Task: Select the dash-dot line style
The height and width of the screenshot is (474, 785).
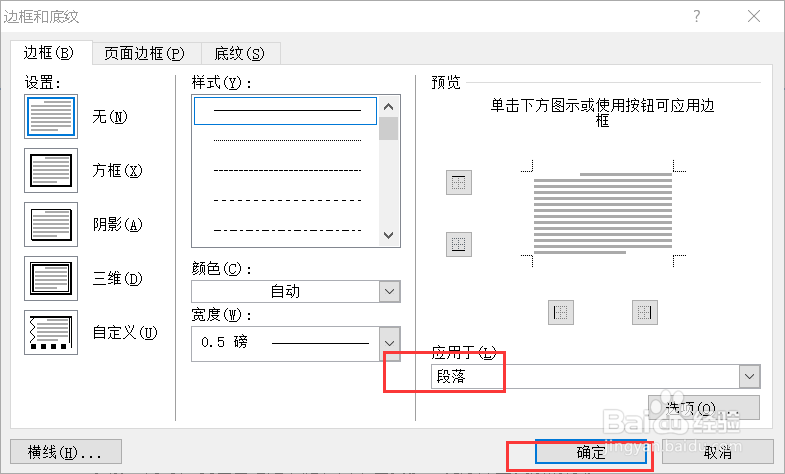Action: 287,230
